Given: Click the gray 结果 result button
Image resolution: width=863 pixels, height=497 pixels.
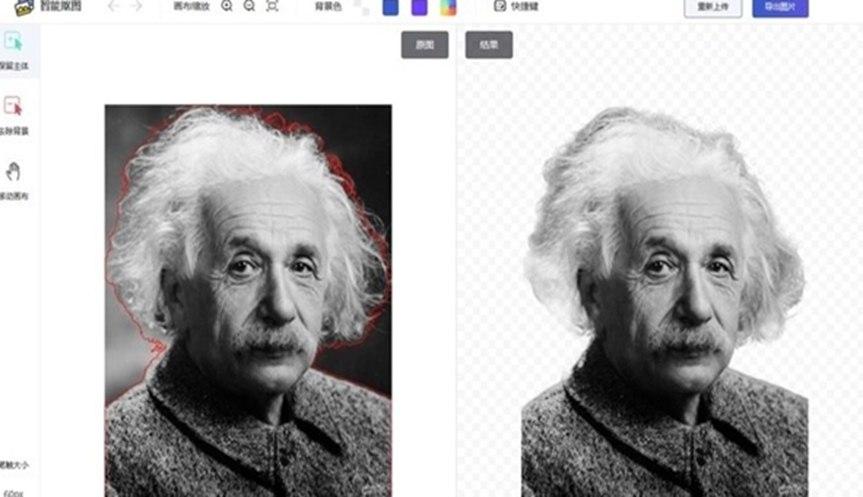Looking at the screenshot, I should click(489, 45).
